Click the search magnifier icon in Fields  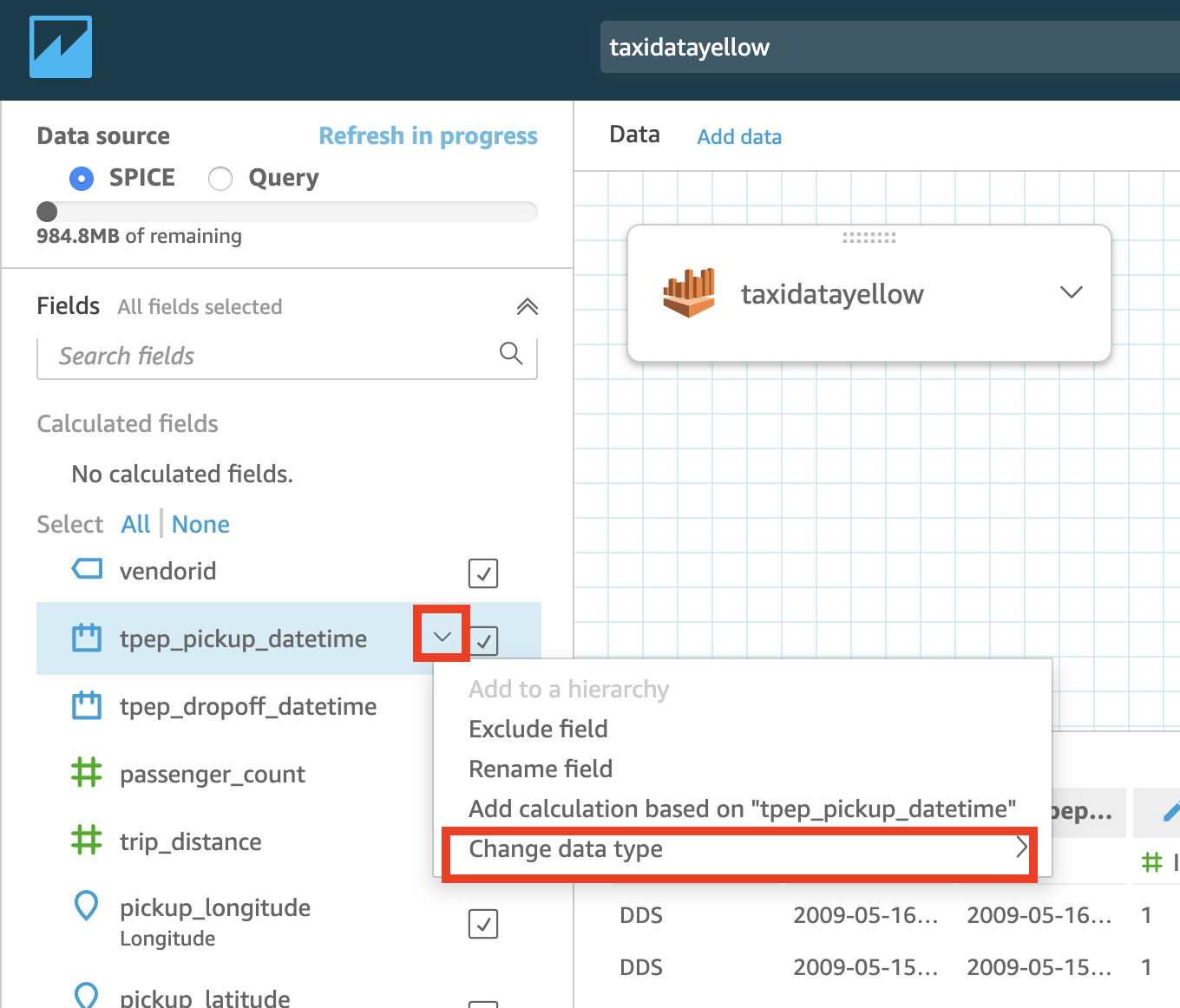click(x=511, y=354)
